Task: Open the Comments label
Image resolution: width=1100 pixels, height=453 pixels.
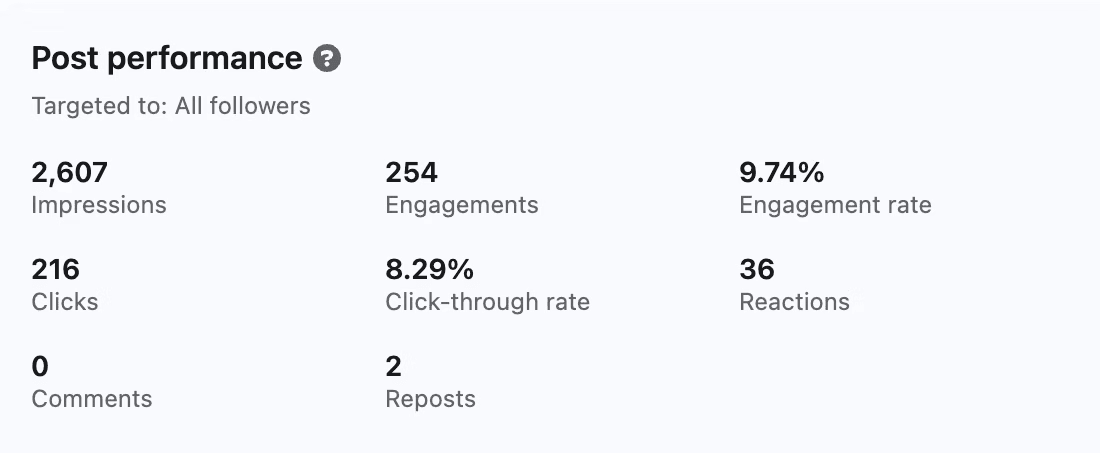Action: tap(92, 399)
